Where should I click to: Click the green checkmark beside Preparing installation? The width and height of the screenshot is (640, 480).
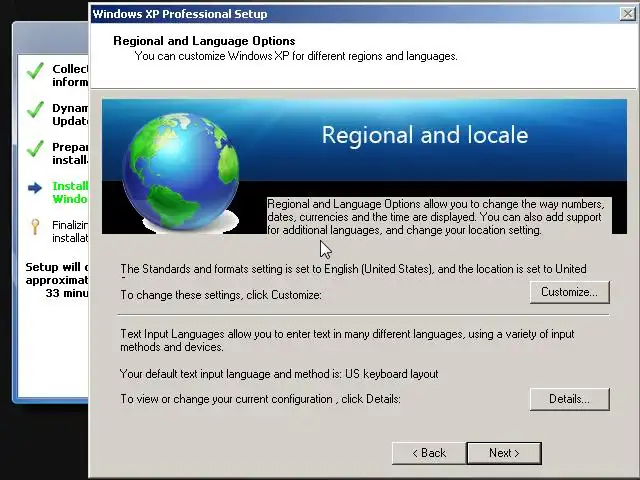35,149
